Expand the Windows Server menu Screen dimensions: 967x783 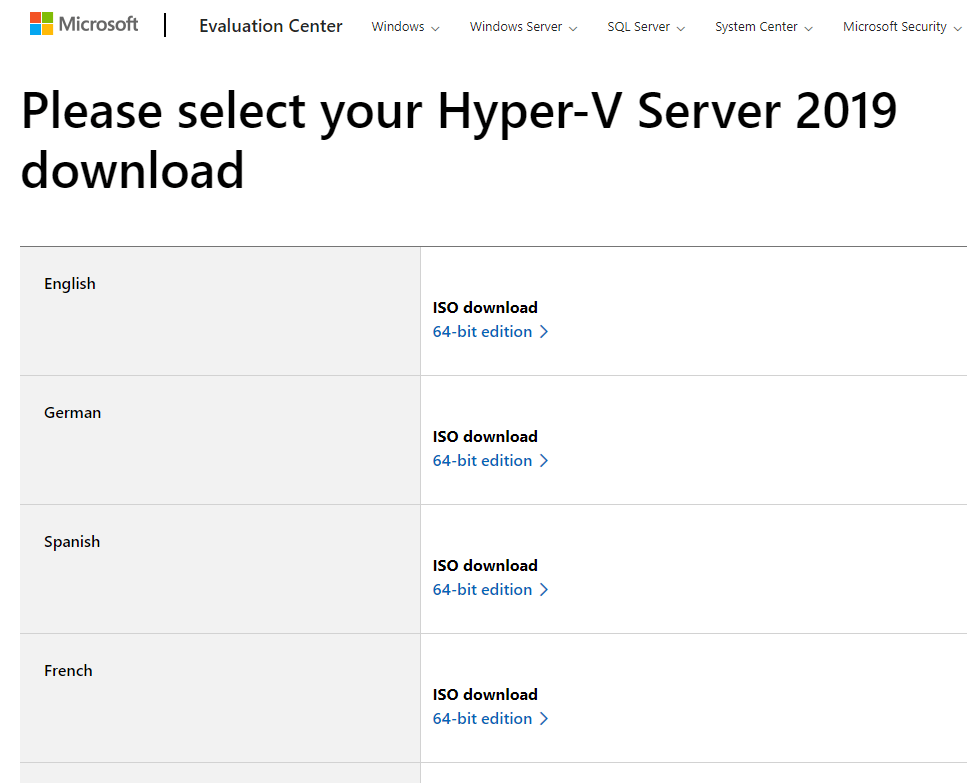pos(523,27)
